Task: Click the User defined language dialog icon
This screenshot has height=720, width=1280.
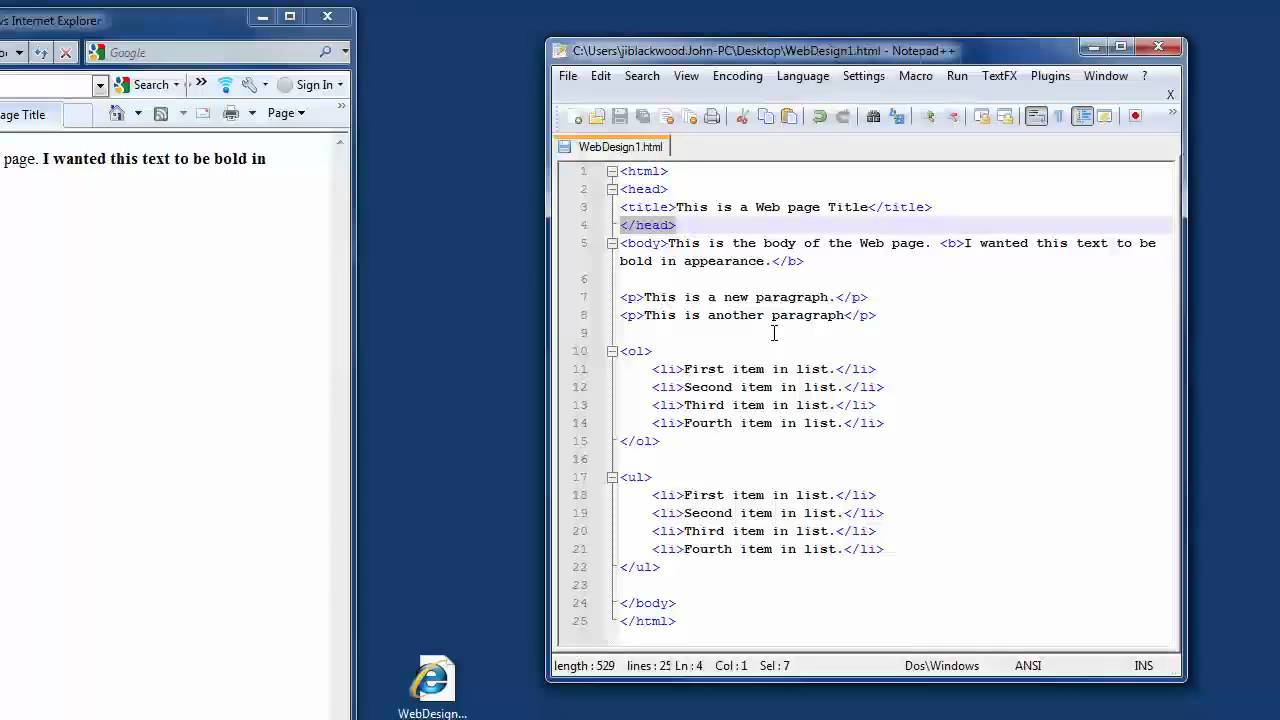Action: click(1105, 116)
